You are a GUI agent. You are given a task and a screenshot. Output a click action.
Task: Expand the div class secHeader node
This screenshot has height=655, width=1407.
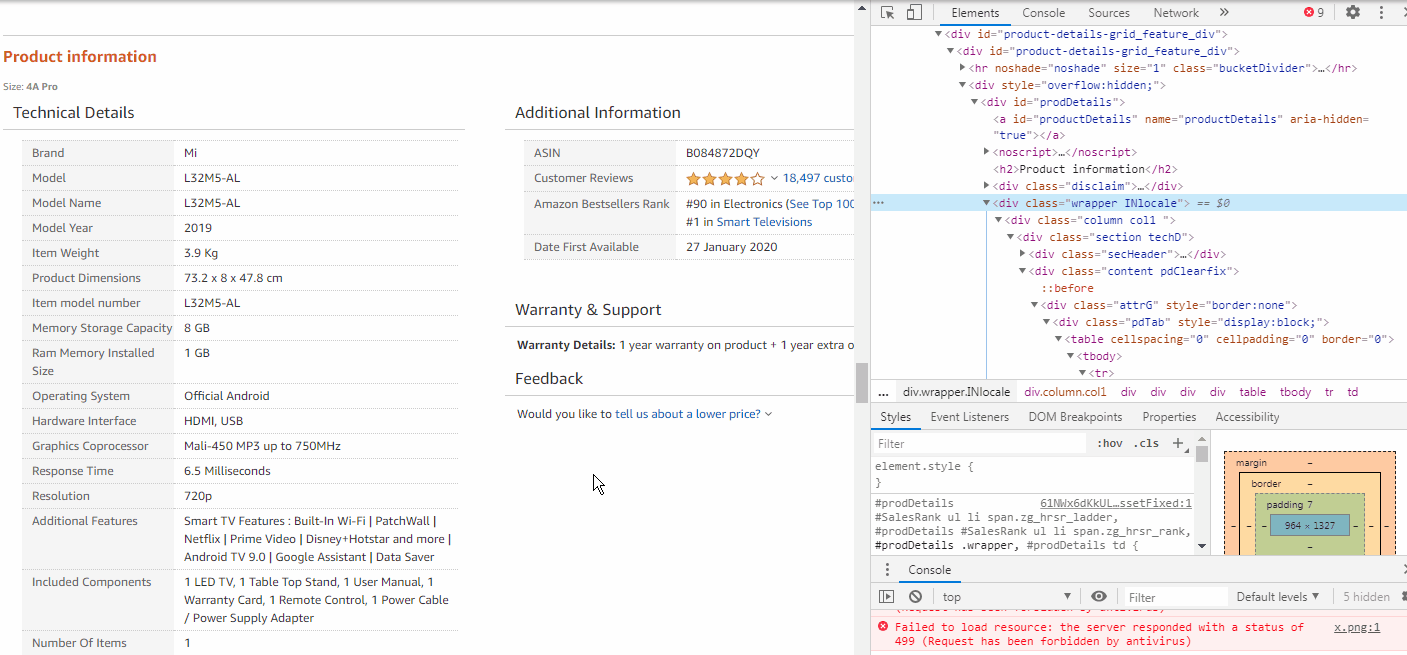tap(1022, 254)
